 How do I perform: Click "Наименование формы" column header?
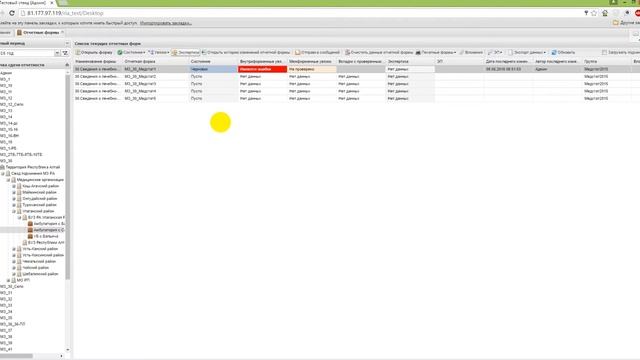click(98, 61)
